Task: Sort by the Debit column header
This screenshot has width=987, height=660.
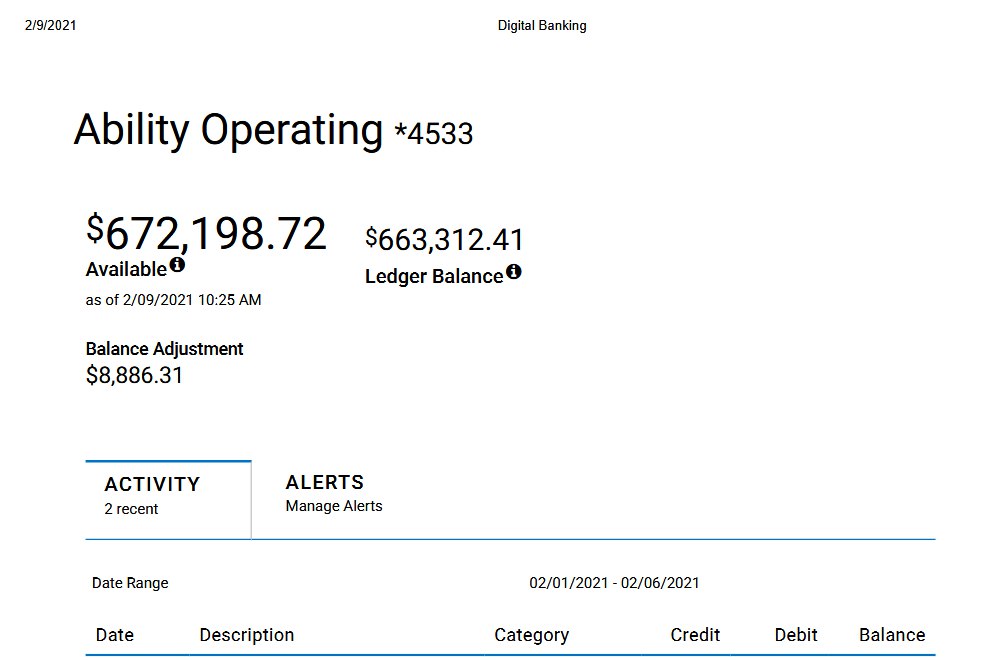Action: [x=795, y=635]
